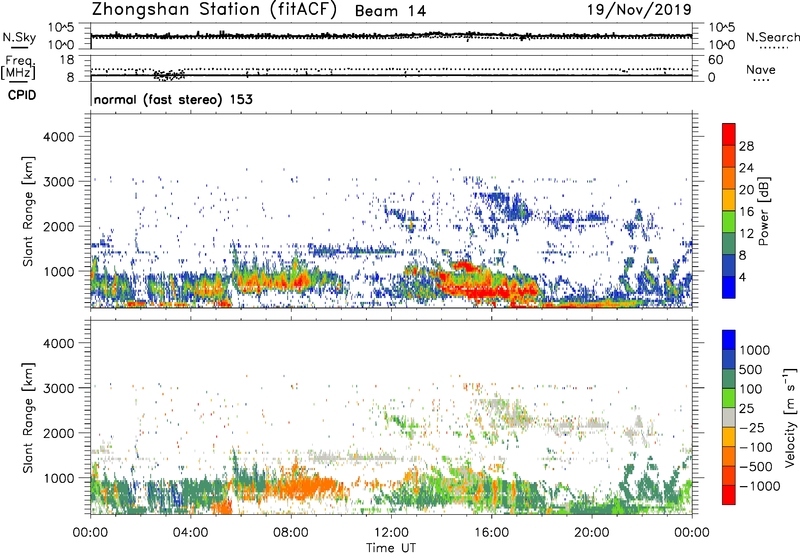Click the 'Beam 14' label
The width and height of the screenshot is (800, 554).
tap(390, 11)
